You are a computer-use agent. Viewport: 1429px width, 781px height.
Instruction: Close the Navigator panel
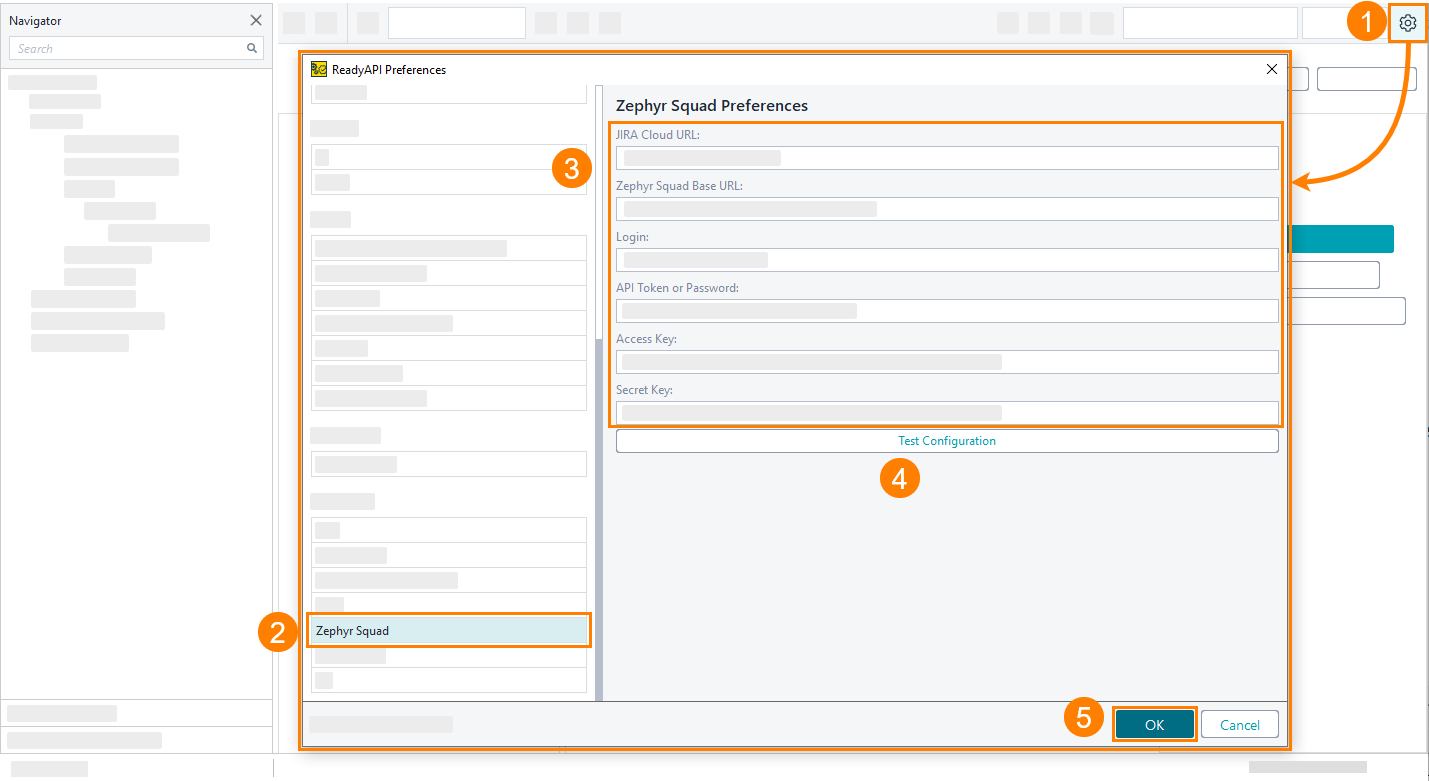click(x=256, y=20)
